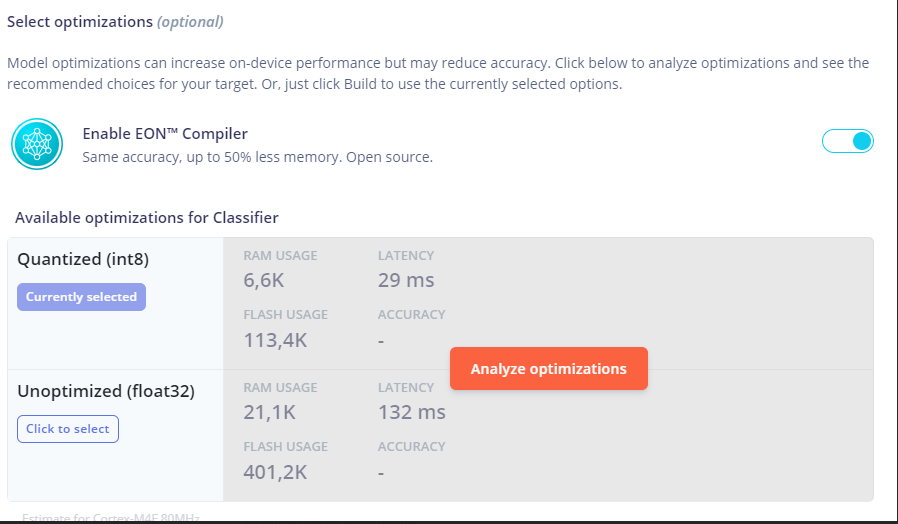
Task: Click the EON Compiler neural network icon
Action: coord(37,144)
